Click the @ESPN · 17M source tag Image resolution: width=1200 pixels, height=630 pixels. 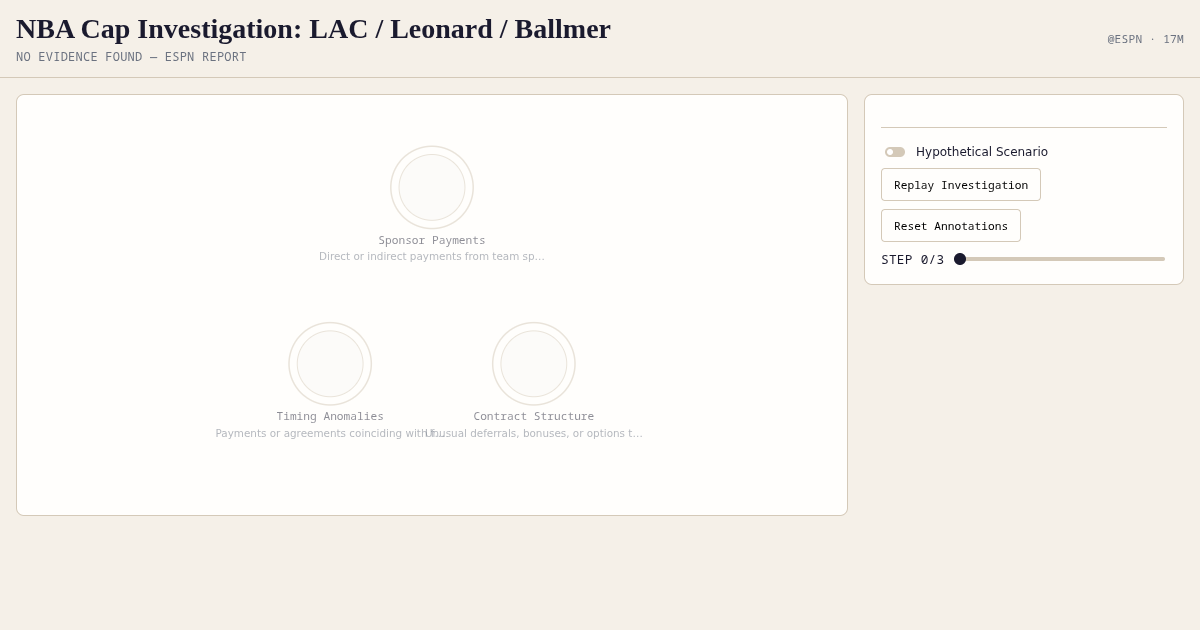tap(1145, 40)
